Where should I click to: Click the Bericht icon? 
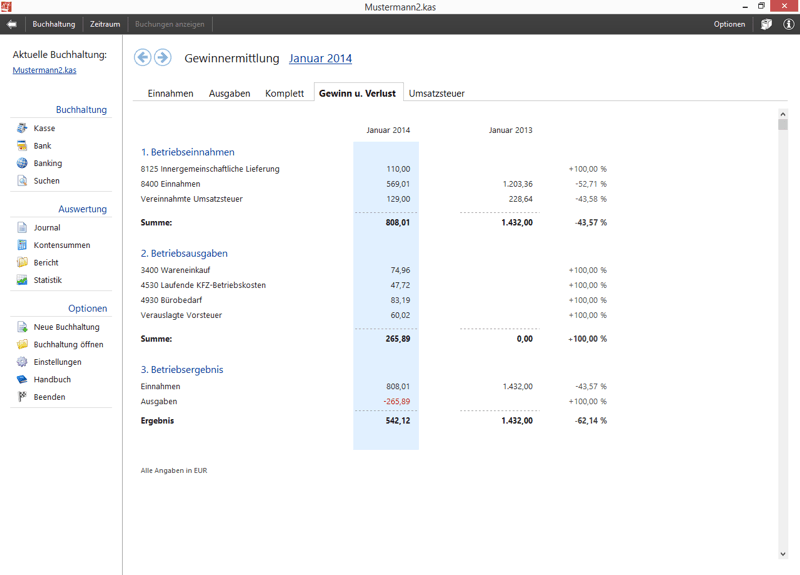point(22,262)
